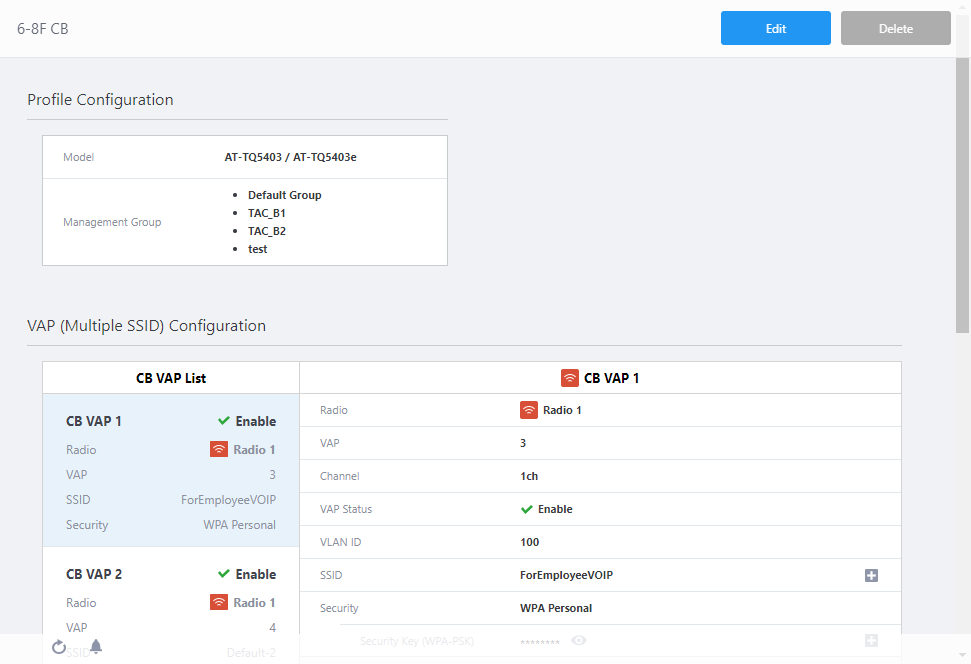The width and height of the screenshot is (971, 664).
Task: Click the green Enable checkmark for CB VAP 1
Action: 224,421
